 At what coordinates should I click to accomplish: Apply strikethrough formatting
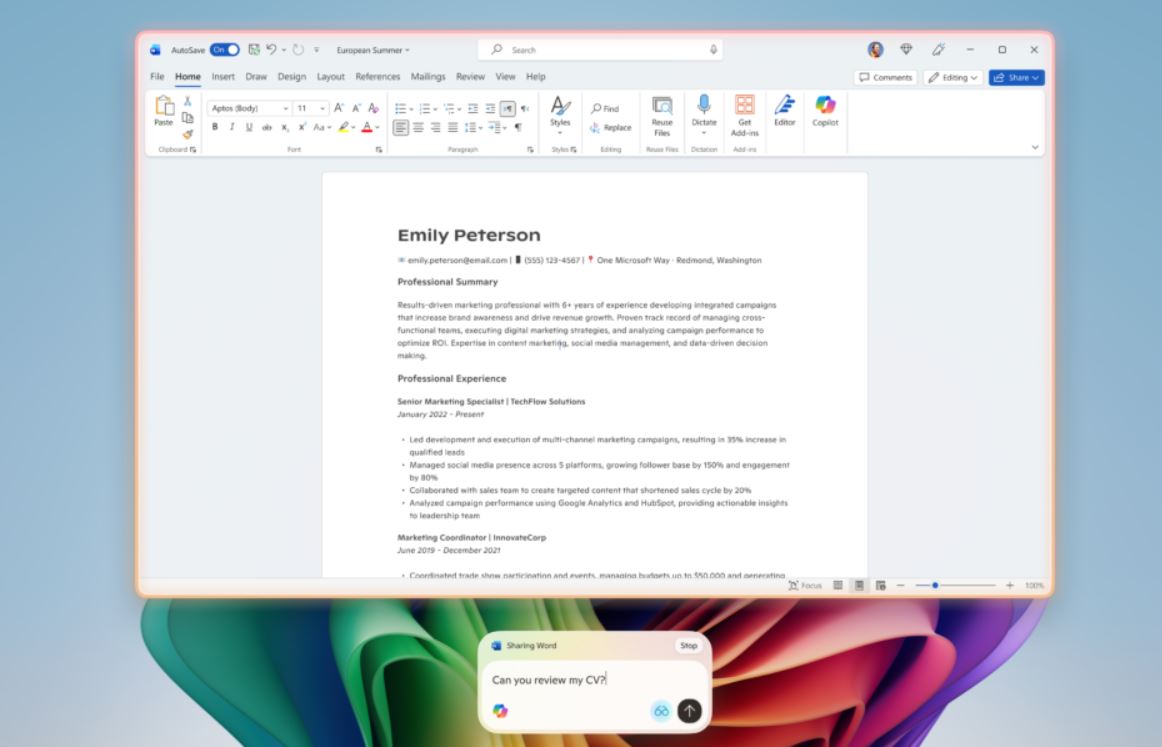point(266,127)
